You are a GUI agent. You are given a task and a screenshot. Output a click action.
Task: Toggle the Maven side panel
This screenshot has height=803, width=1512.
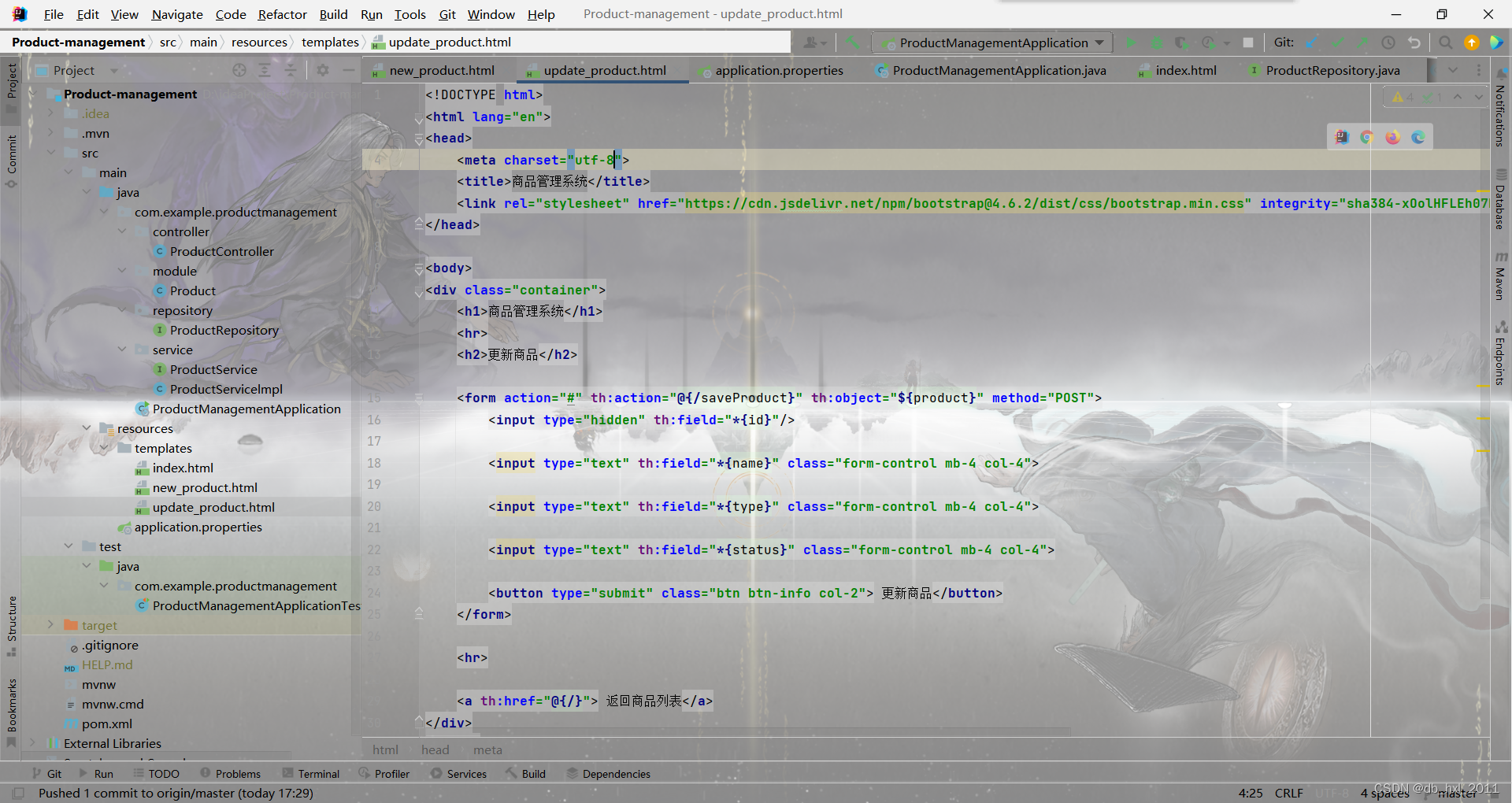coord(1500,277)
